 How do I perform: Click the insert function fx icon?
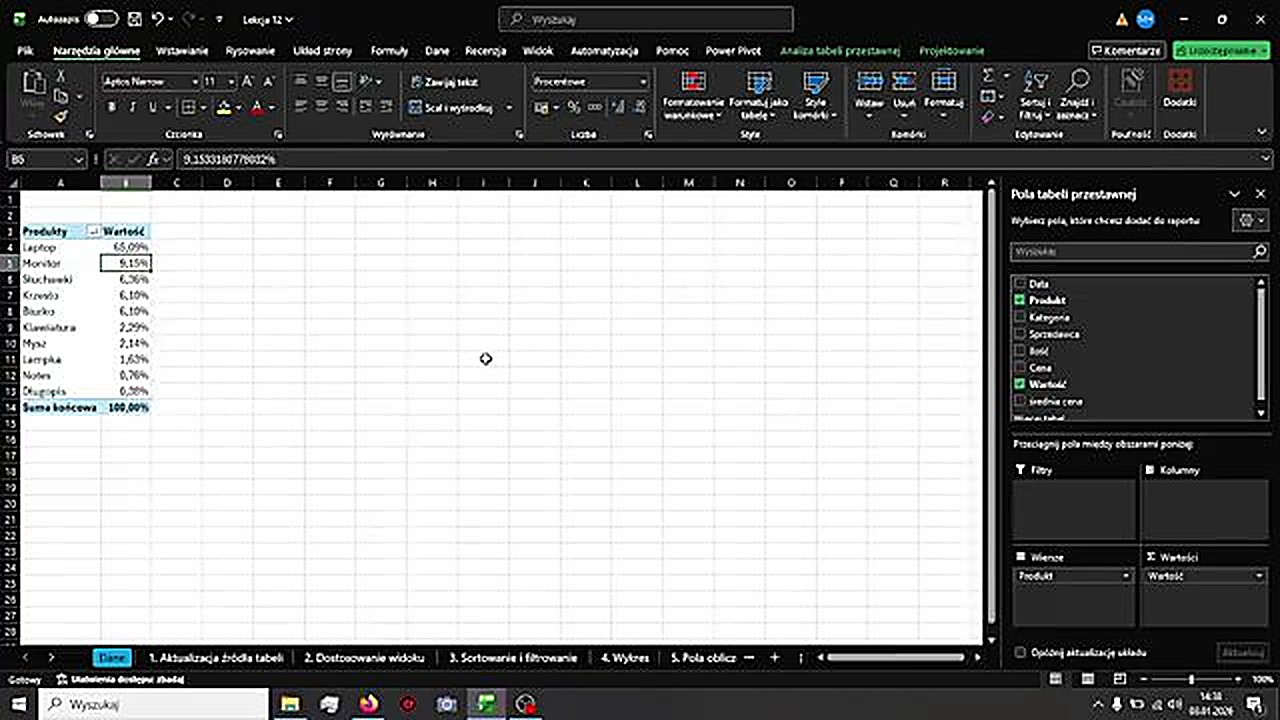pyautogui.click(x=153, y=159)
